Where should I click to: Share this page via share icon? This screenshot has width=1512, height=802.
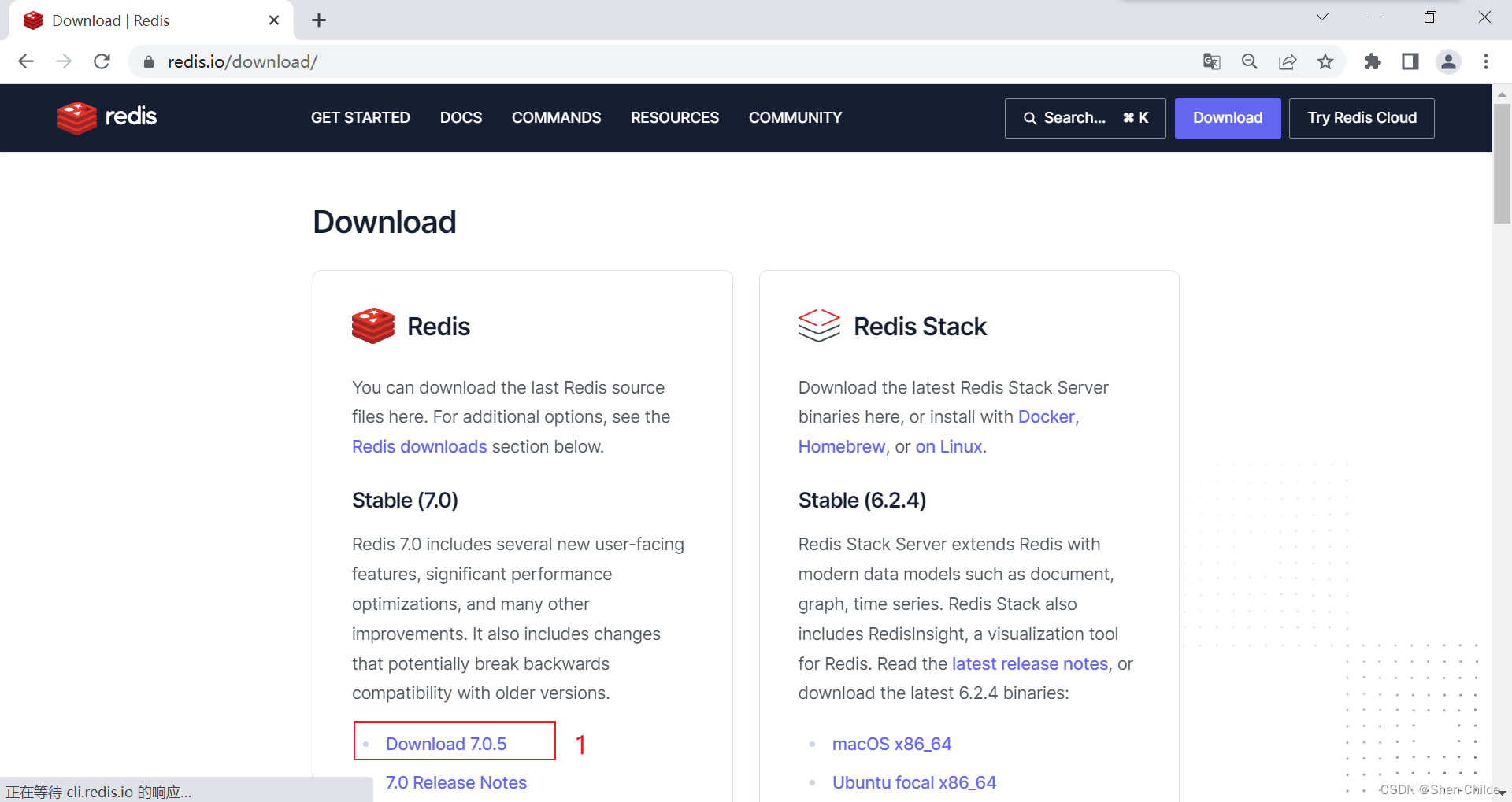[1288, 61]
